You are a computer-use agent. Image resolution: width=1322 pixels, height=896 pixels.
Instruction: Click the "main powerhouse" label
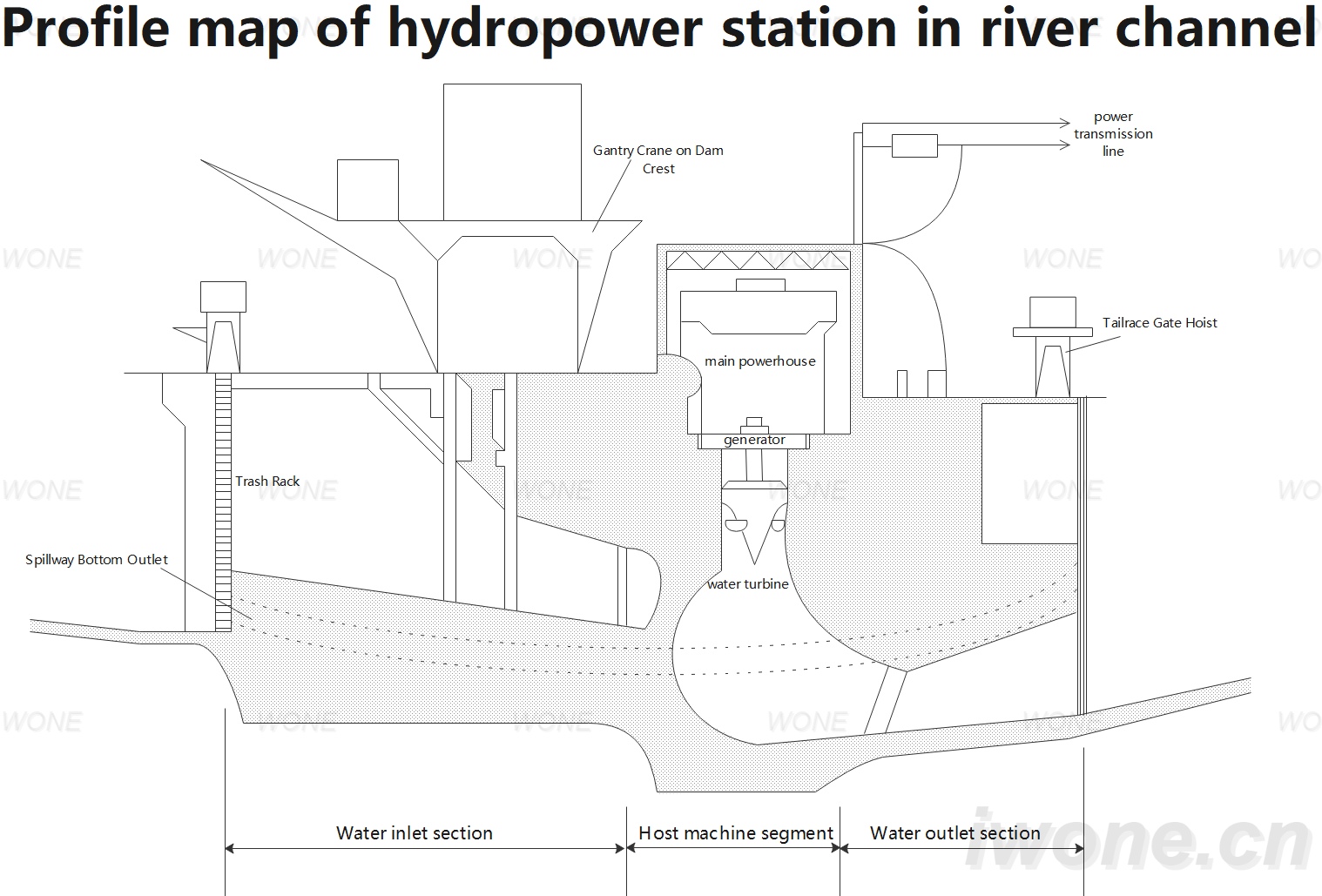(760, 361)
